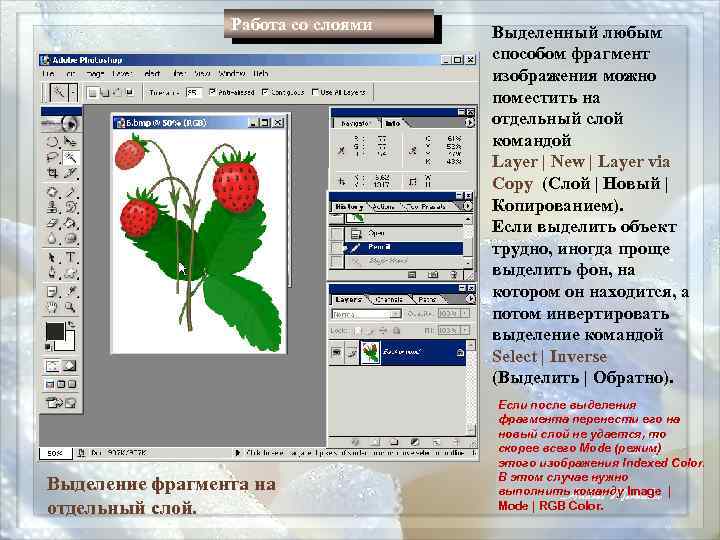Click the Background layer thumbnail
The width and height of the screenshot is (720, 540).
pyautogui.click(x=370, y=352)
